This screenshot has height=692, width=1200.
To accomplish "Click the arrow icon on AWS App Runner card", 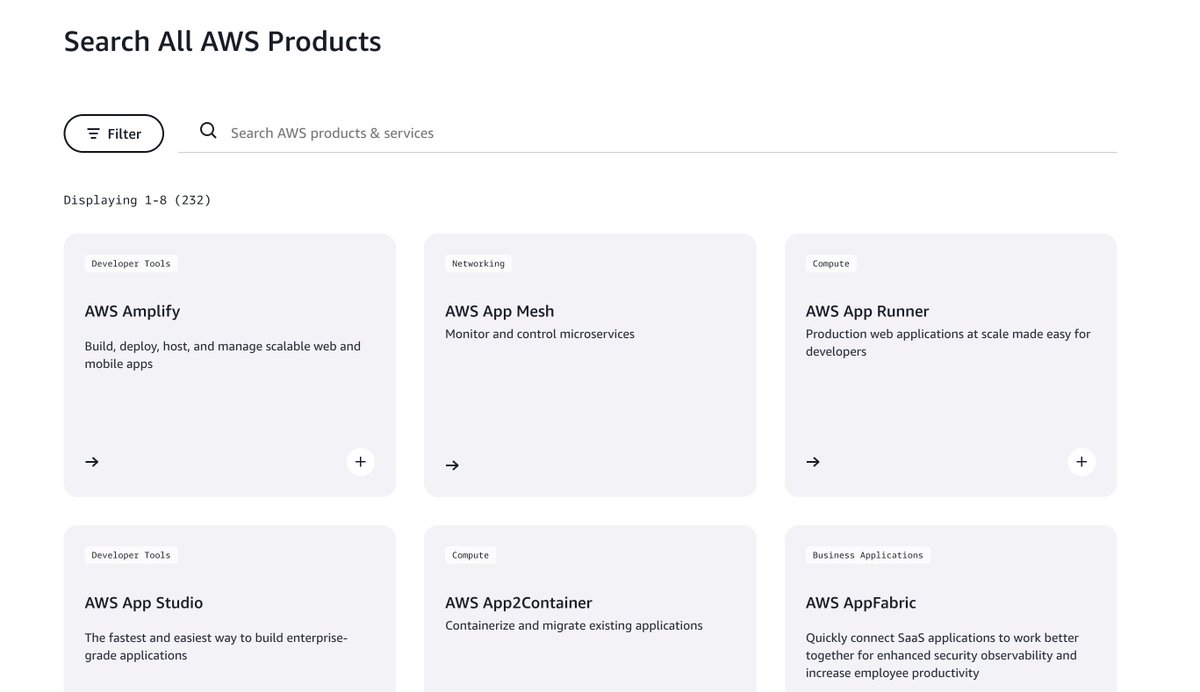I will [x=813, y=462].
